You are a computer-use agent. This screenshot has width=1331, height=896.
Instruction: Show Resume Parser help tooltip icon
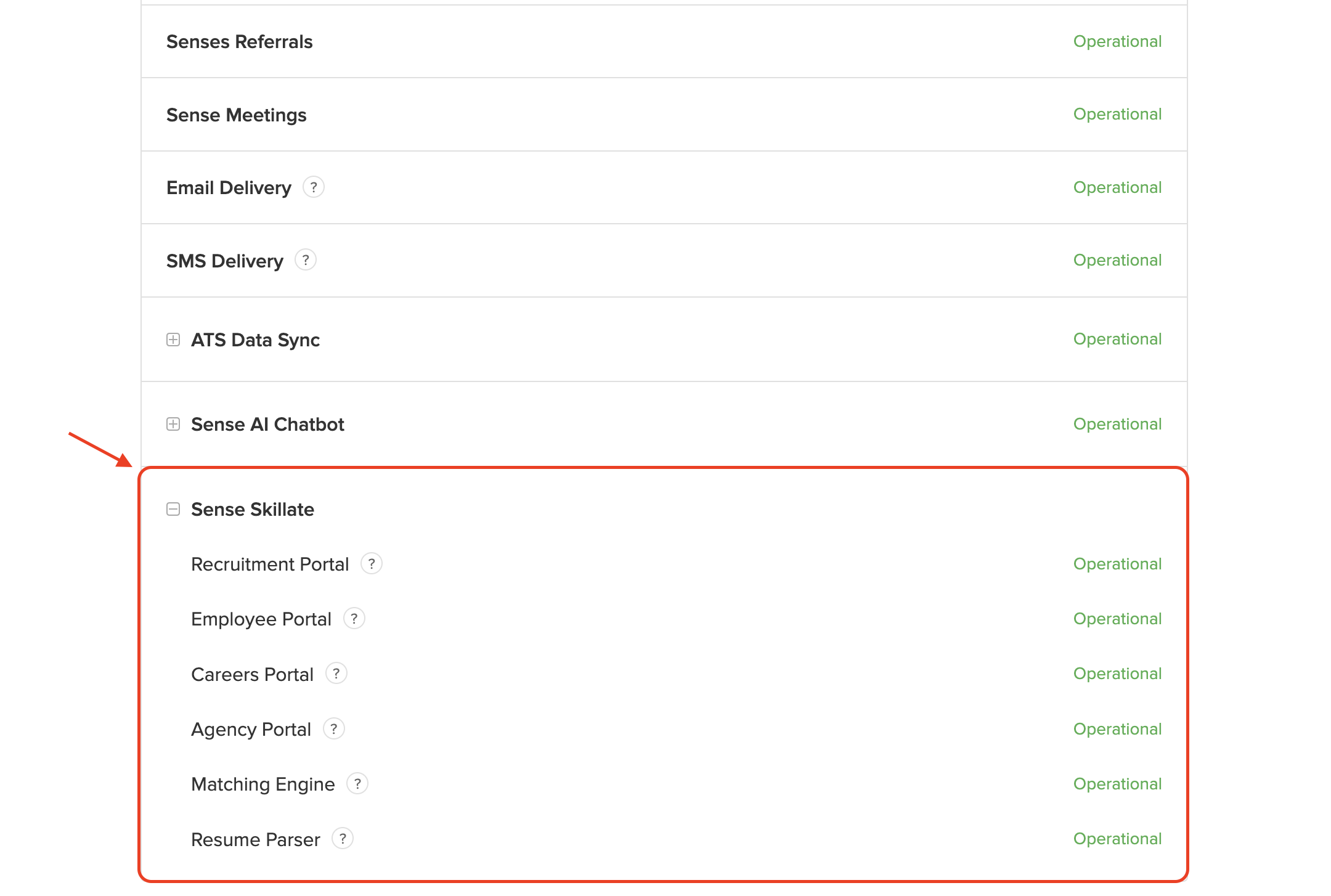pos(343,839)
